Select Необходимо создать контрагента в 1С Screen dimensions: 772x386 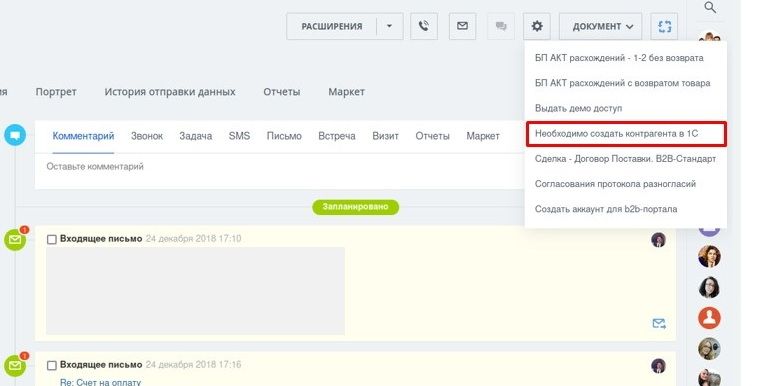[x=626, y=134]
